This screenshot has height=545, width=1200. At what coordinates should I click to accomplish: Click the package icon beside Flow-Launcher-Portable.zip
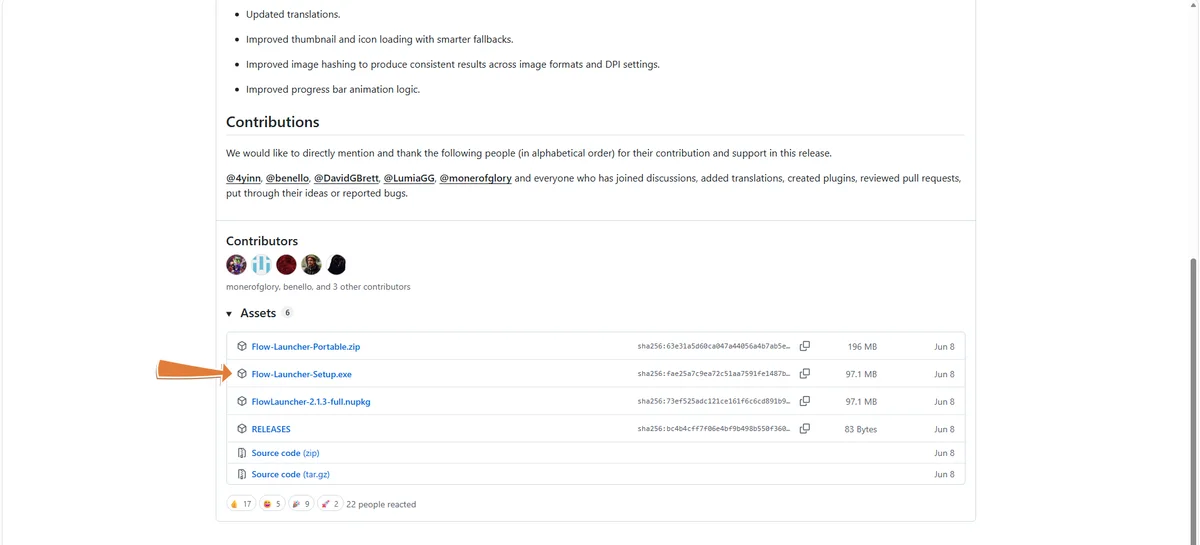[242, 346]
